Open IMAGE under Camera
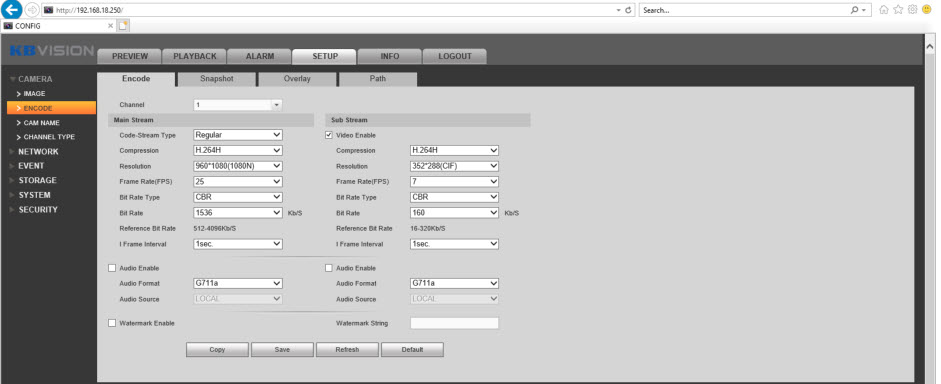The width and height of the screenshot is (941, 384). coord(34,94)
